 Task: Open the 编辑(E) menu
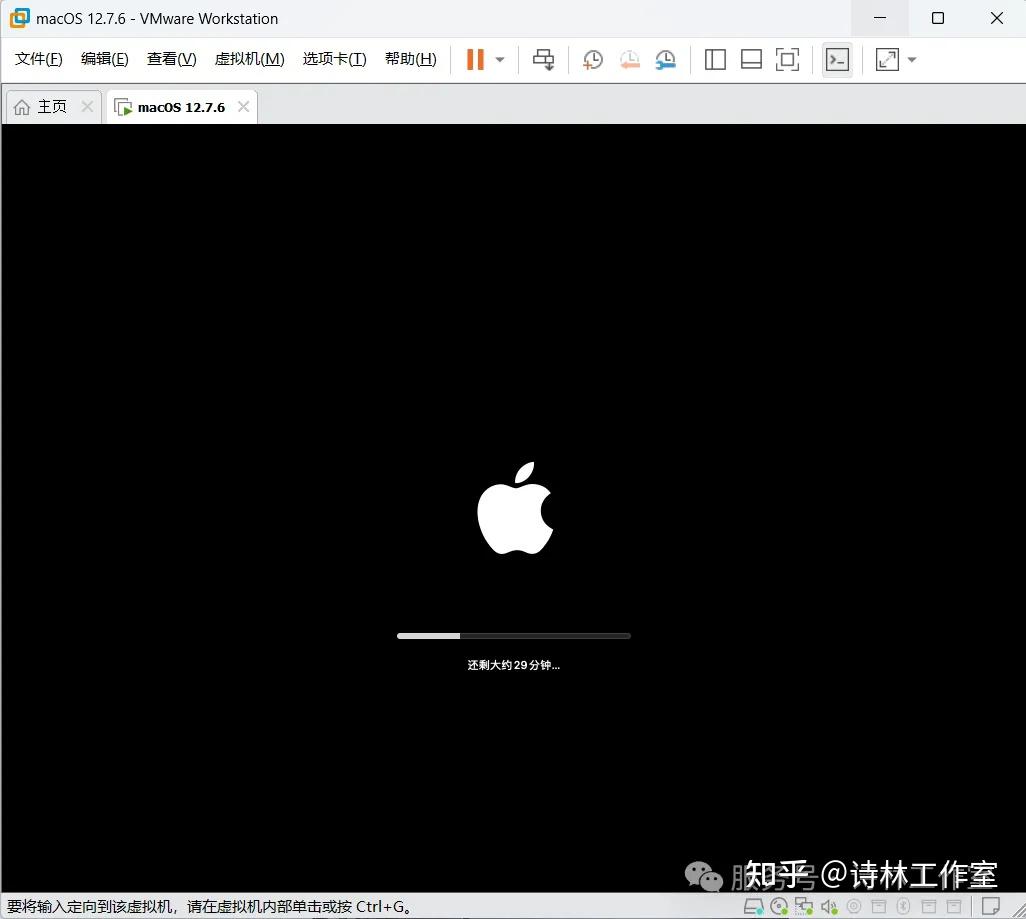pos(105,59)
